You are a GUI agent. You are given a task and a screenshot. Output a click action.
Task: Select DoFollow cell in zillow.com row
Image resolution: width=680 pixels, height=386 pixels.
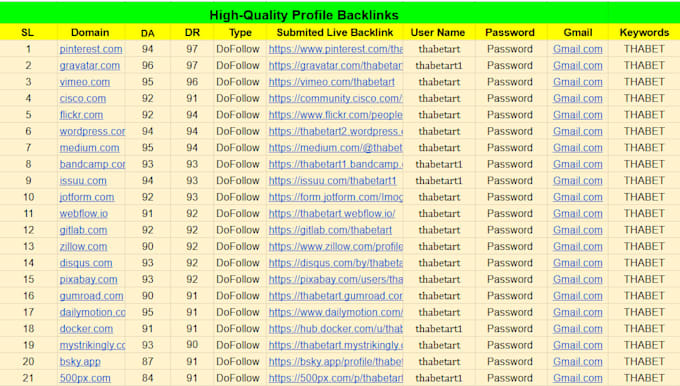(x=238, y=247)
